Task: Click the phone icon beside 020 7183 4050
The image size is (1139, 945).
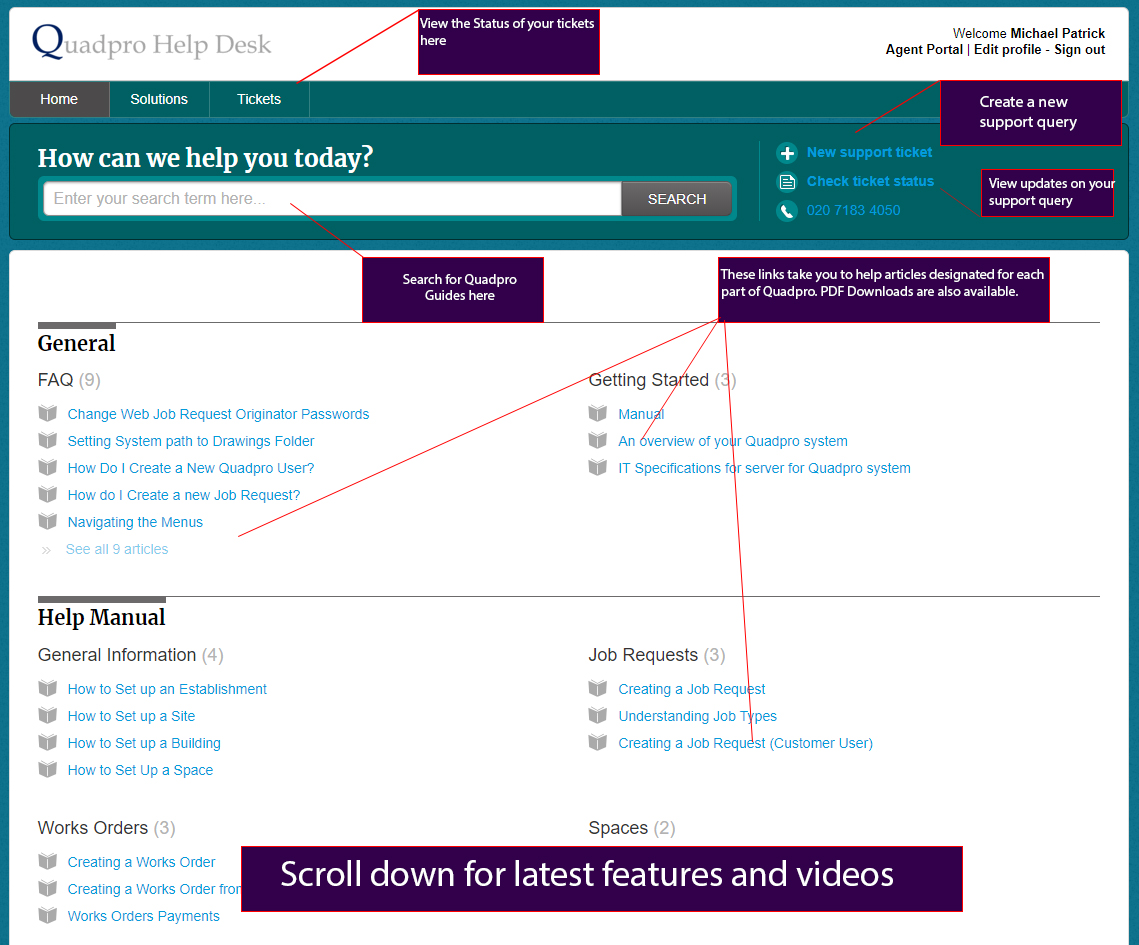Action: coord(787,211)
